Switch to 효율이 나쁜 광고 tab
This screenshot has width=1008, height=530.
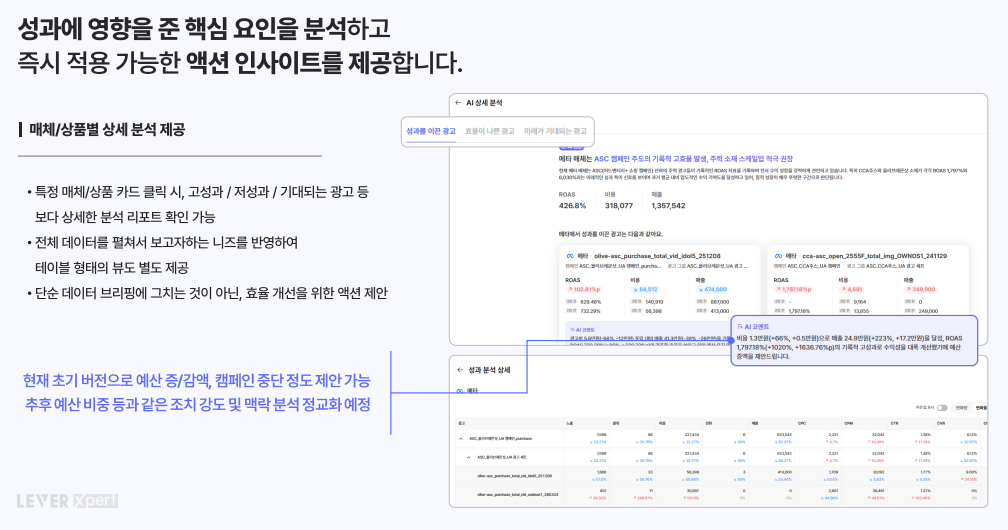(x=490, y=131)
